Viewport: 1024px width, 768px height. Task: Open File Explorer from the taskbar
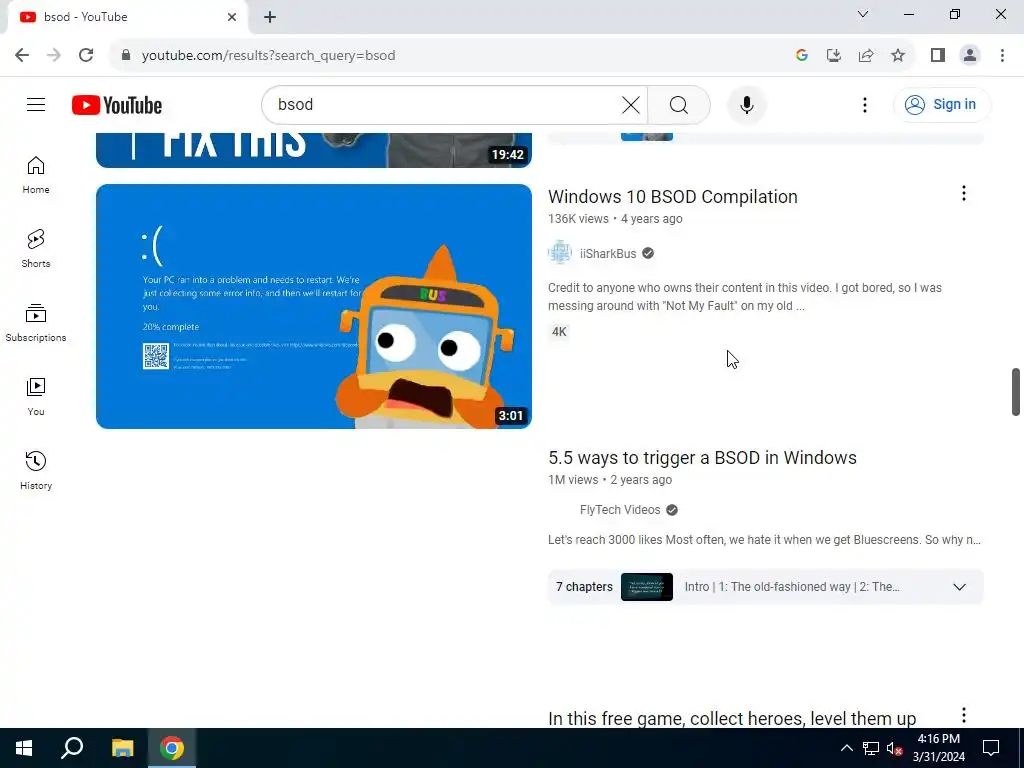pos(122,748)
